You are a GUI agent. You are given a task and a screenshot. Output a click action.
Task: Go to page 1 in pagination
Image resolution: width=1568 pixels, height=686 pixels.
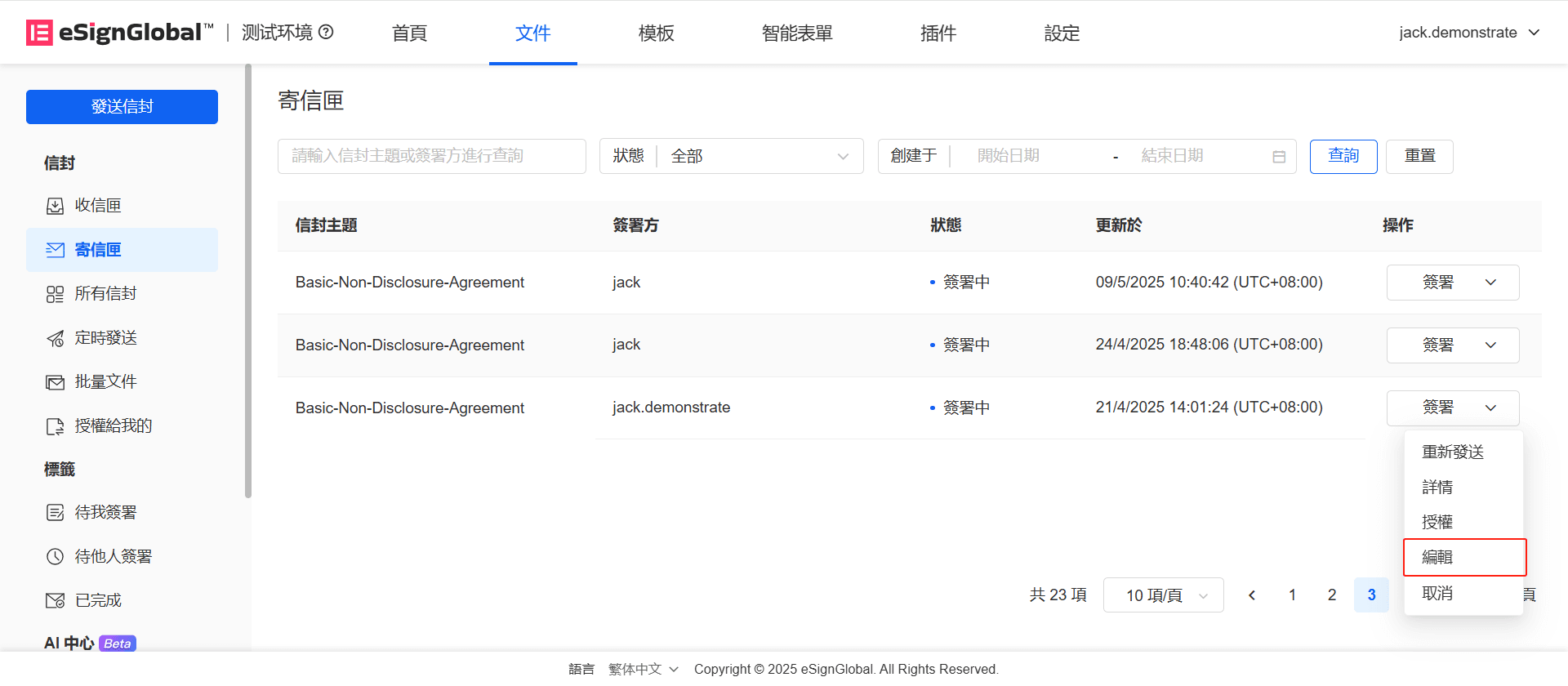pos(1292,595)
